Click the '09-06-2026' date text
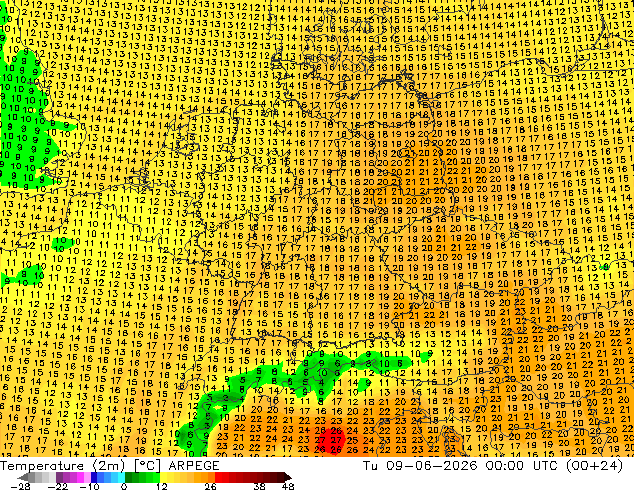 tap(431, 466)
